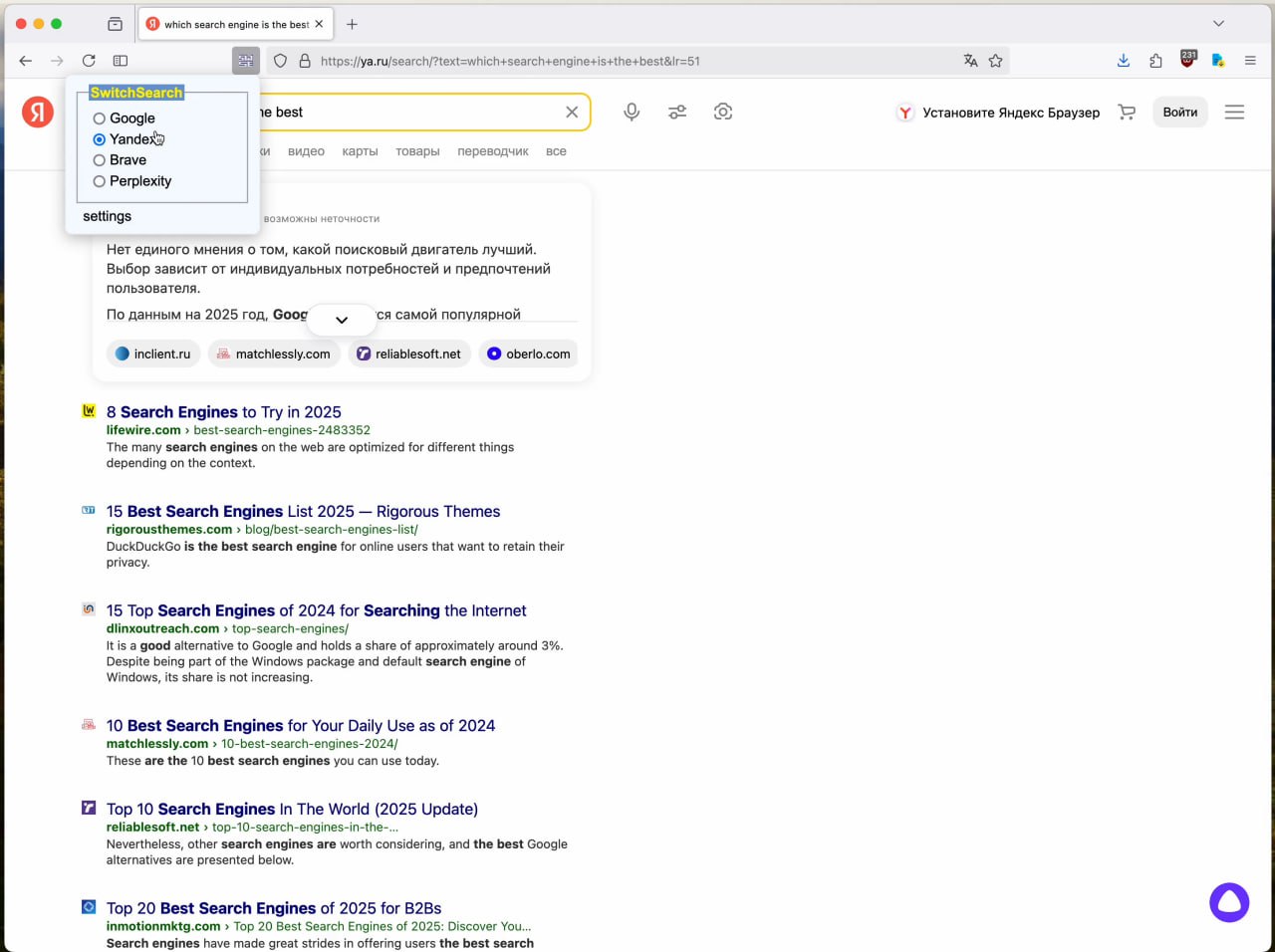This screenshot has height=952, width=1275.
Task: Clear the search box text
Action: click(x=572, y=112)
